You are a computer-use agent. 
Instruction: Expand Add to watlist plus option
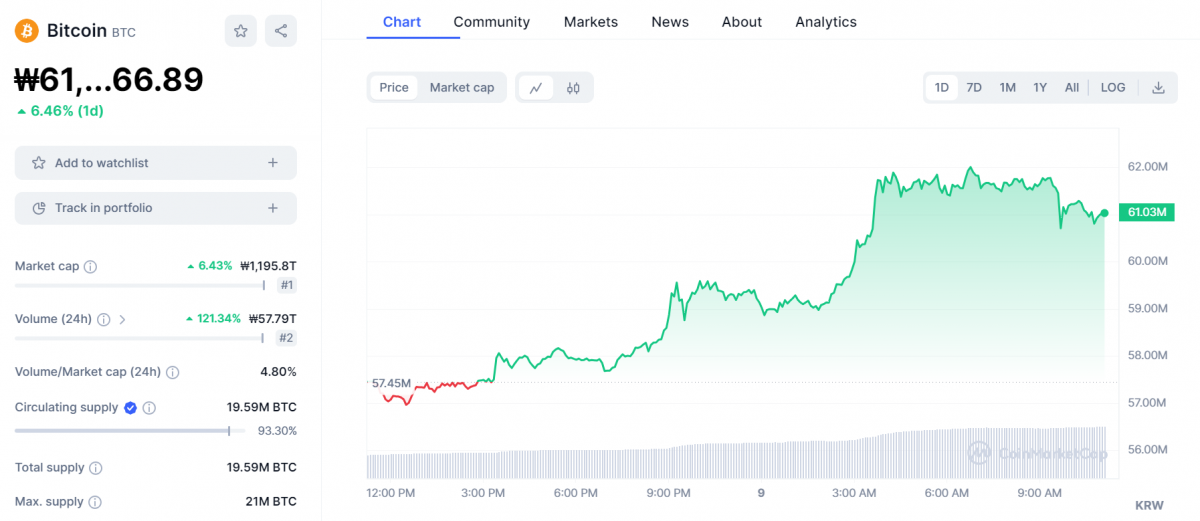coord(273,163)
